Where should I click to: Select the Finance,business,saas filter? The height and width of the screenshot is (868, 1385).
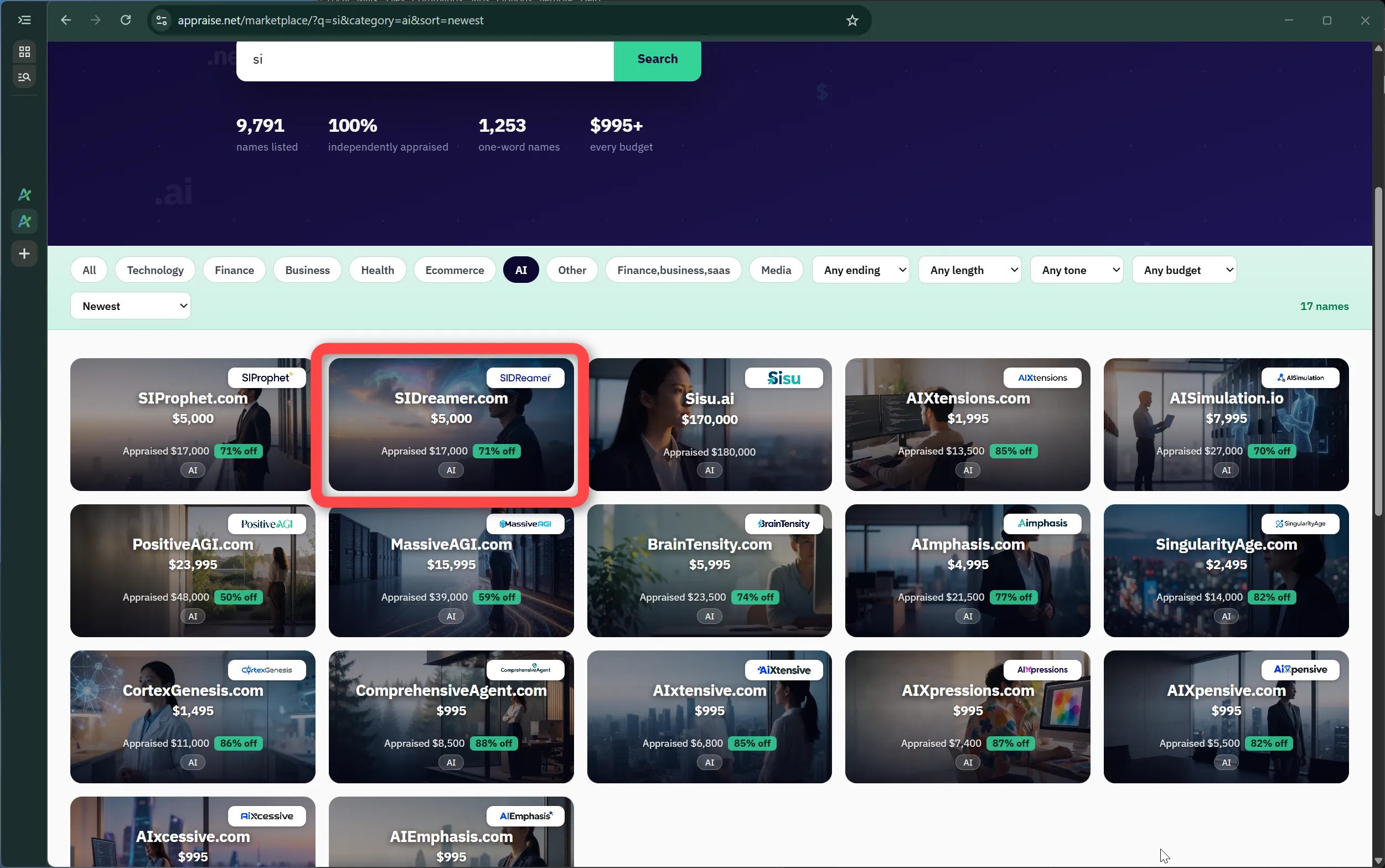click(673, 270)
